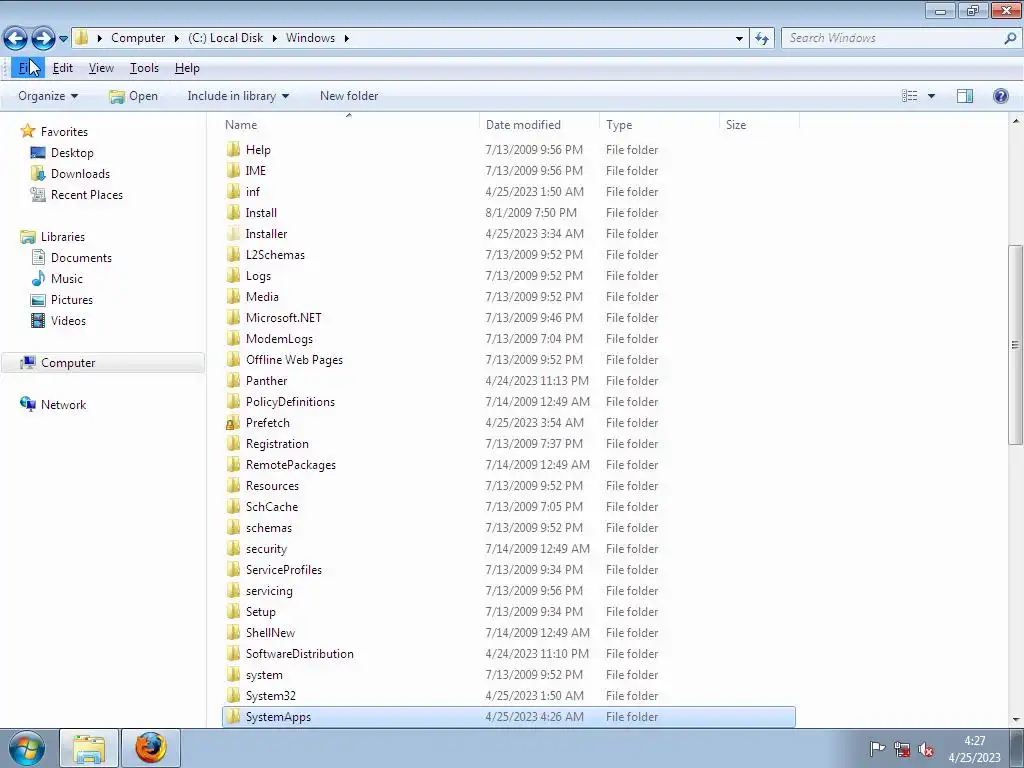The width and height of the screenshot is (1024, 768).
Task: Open Videos library
Action: [x=68, y=321]
